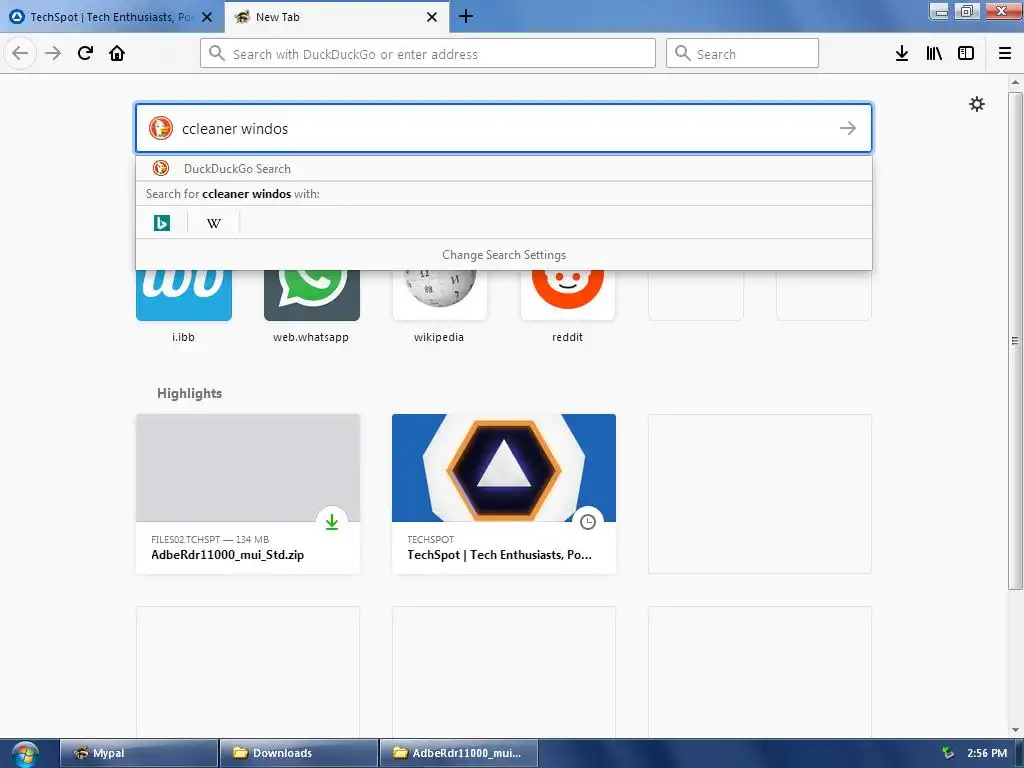Click the TechSpot | Tech Enthusiasts title link
Viewport: 1024px width, 768px height.
point(500,554)
